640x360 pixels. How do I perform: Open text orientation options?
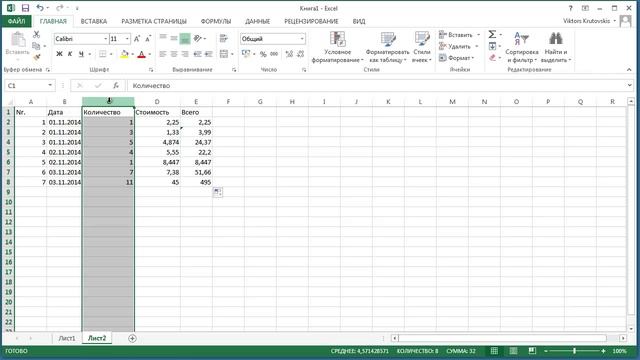198,38
